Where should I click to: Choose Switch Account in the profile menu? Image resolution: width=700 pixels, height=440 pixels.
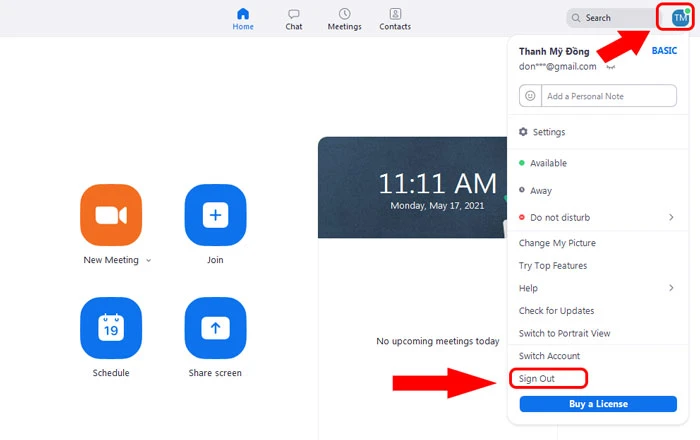pos(549,356)
